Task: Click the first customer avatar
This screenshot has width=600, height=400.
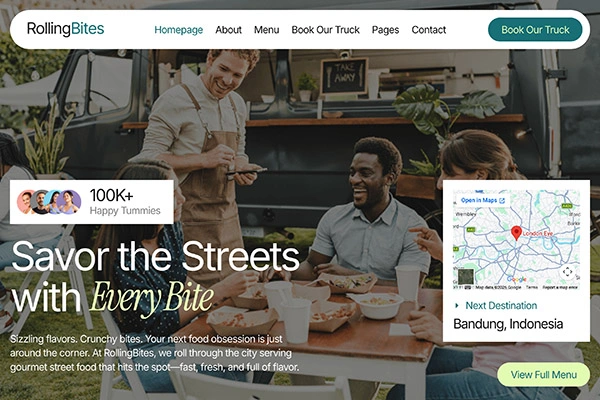Action: click(25, 202)
